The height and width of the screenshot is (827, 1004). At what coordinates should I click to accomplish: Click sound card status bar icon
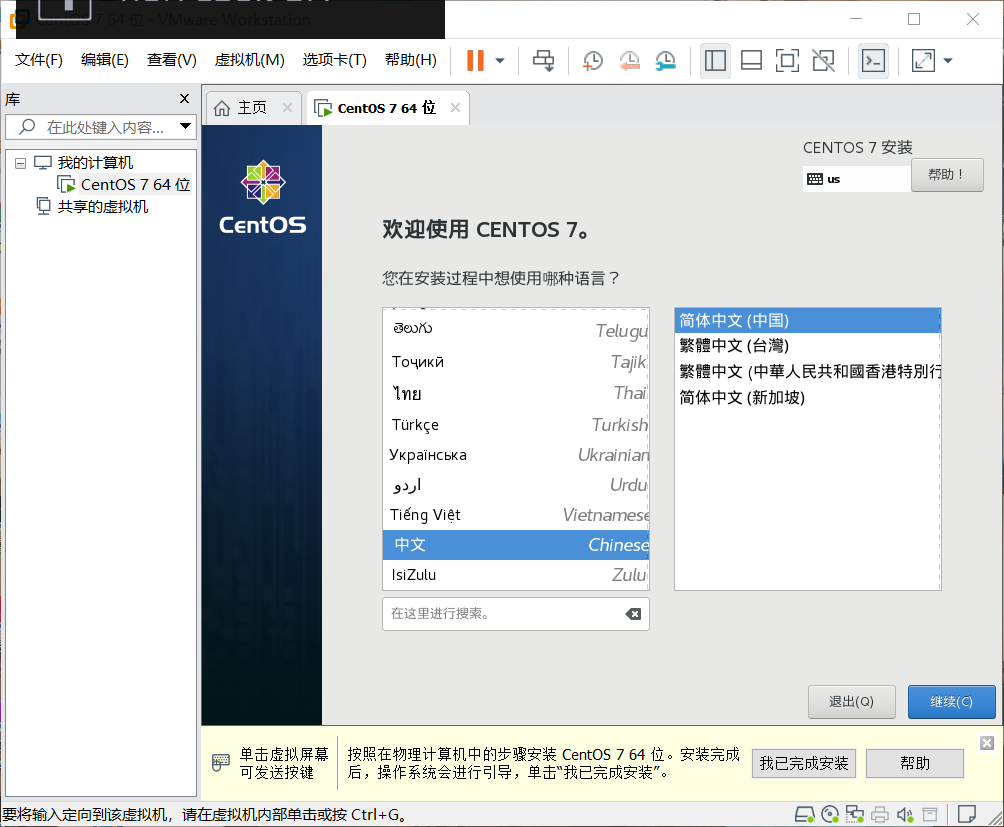[905, 814]
